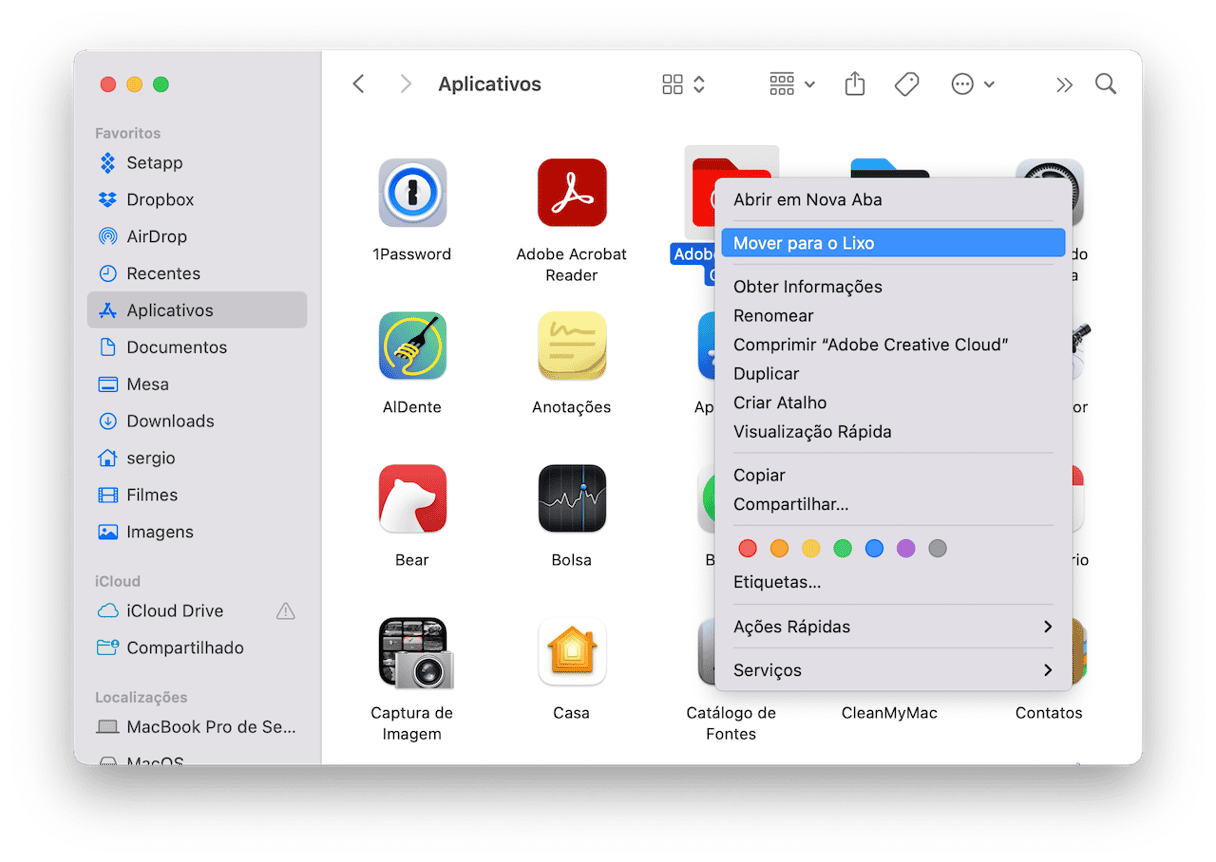Select the Bear app icon
This screenshot has height=862, width=1216.
pyautogui.click(x=412, y=498)
